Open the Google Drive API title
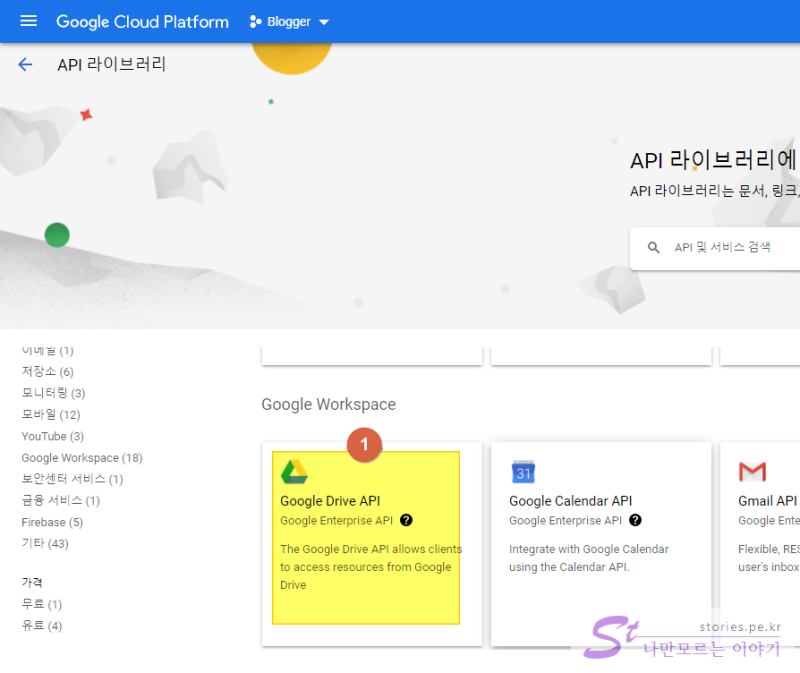This screenshot has height=673, width=800. pos(330,501)
